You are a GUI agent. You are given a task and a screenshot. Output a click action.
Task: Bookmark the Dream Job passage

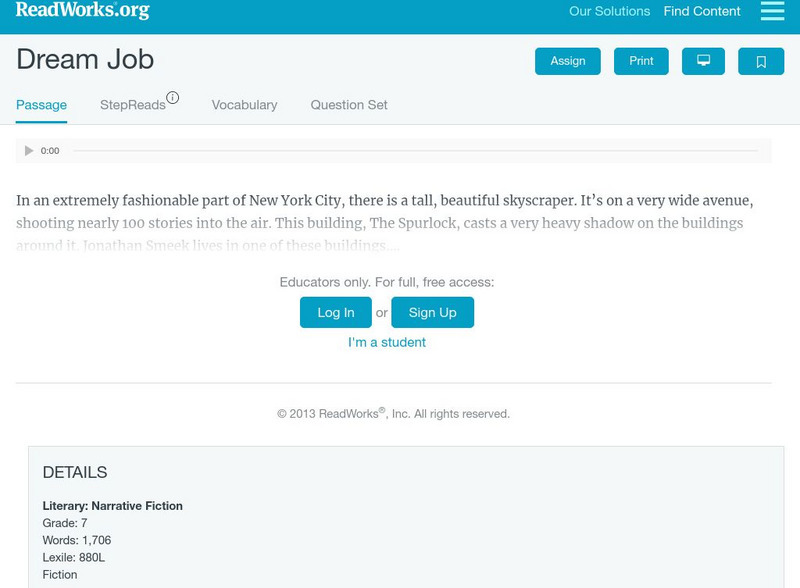761,60
